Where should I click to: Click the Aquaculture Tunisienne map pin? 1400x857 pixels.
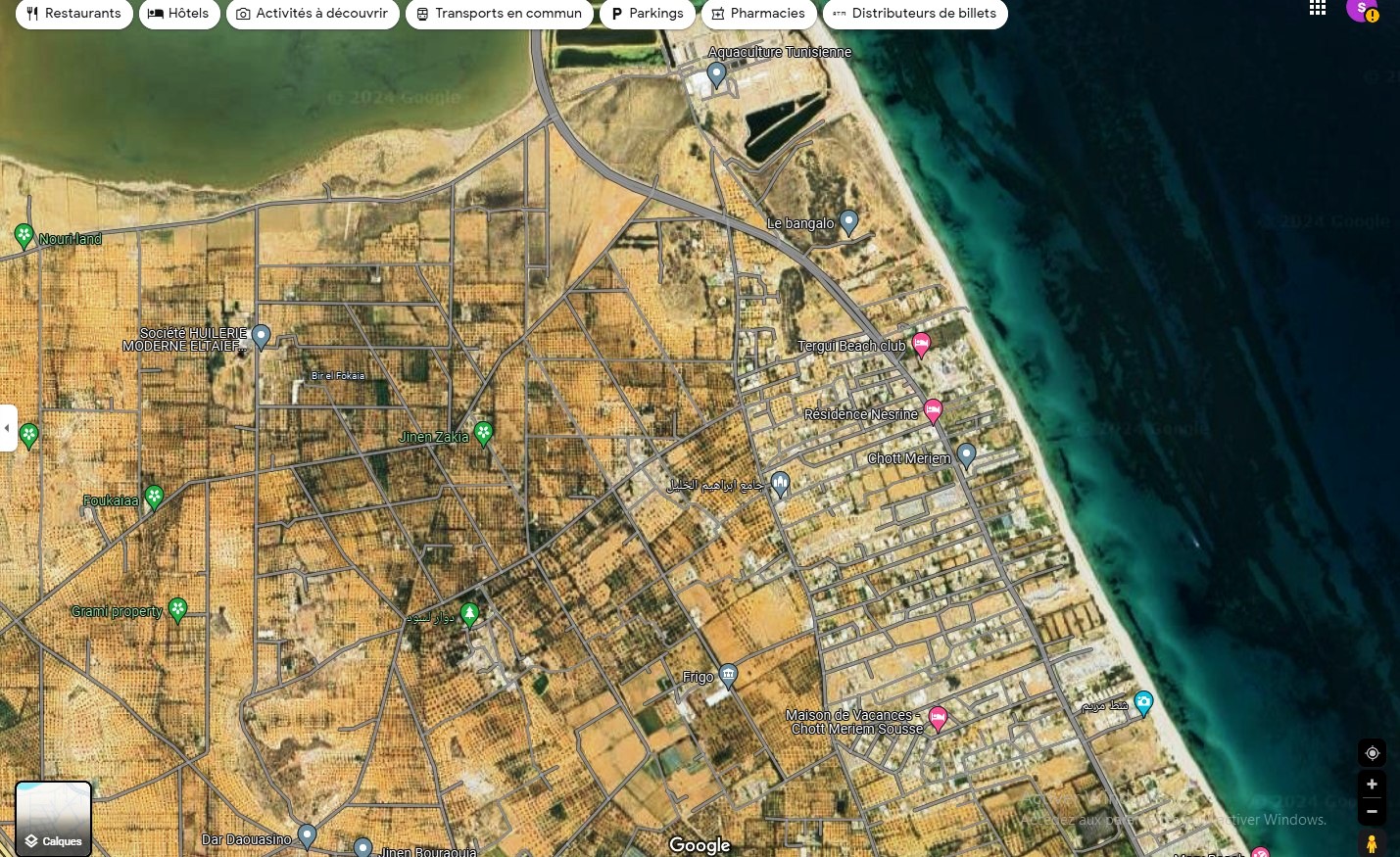coord(716,73)
